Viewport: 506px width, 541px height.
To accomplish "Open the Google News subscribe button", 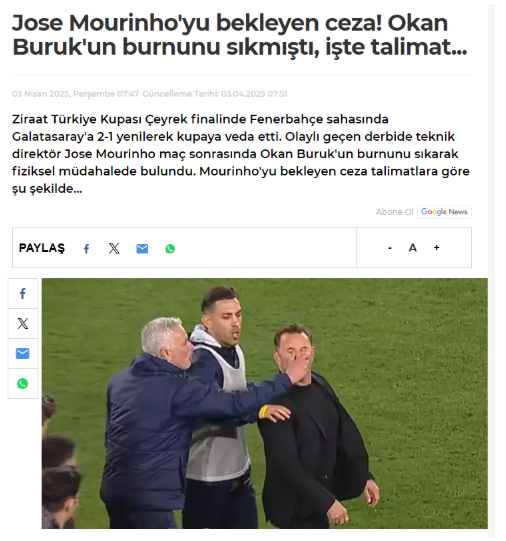I will coord(444,212).
